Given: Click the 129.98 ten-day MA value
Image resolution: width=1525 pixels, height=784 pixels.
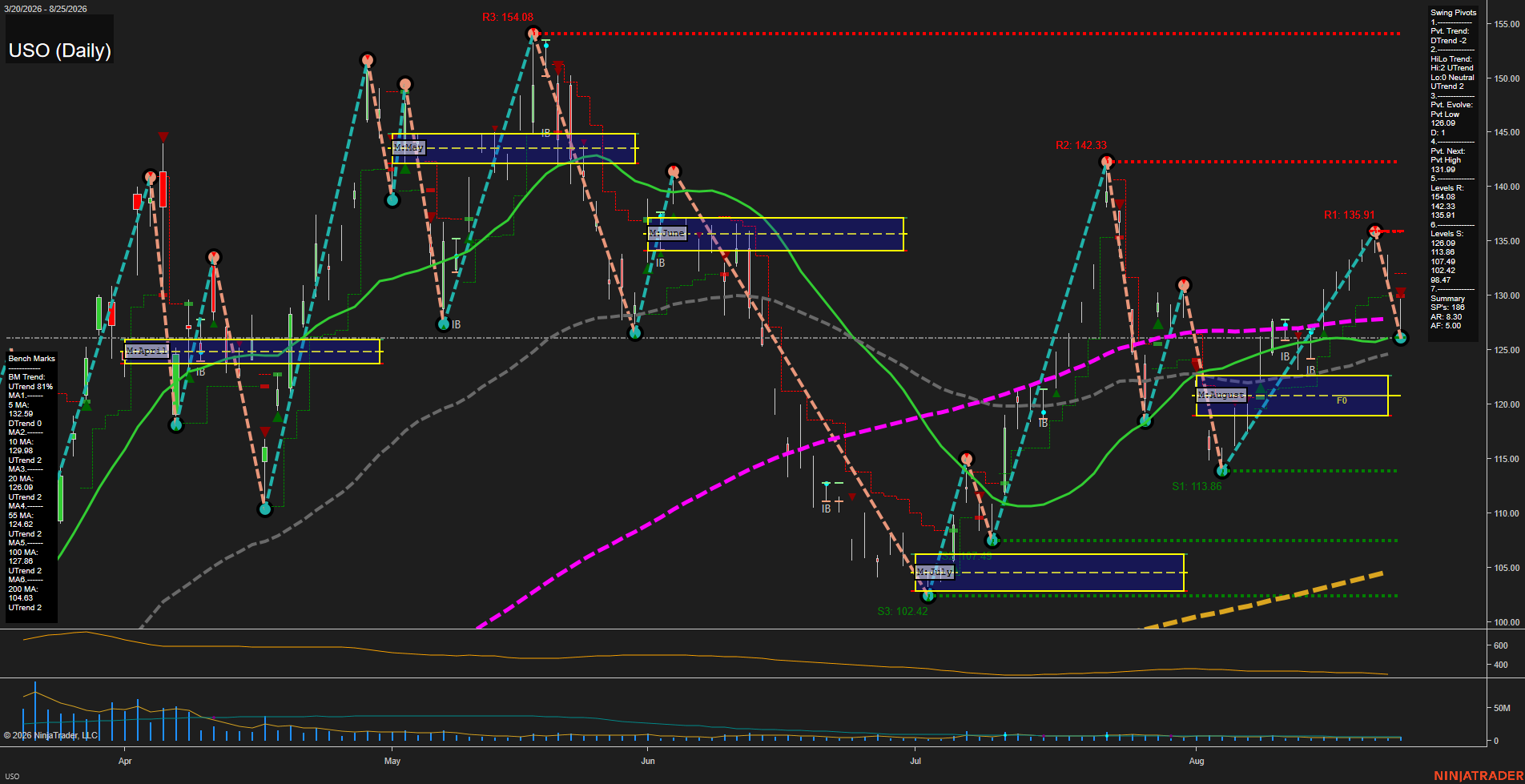Looking at the screenshot, I should (21, 451).
